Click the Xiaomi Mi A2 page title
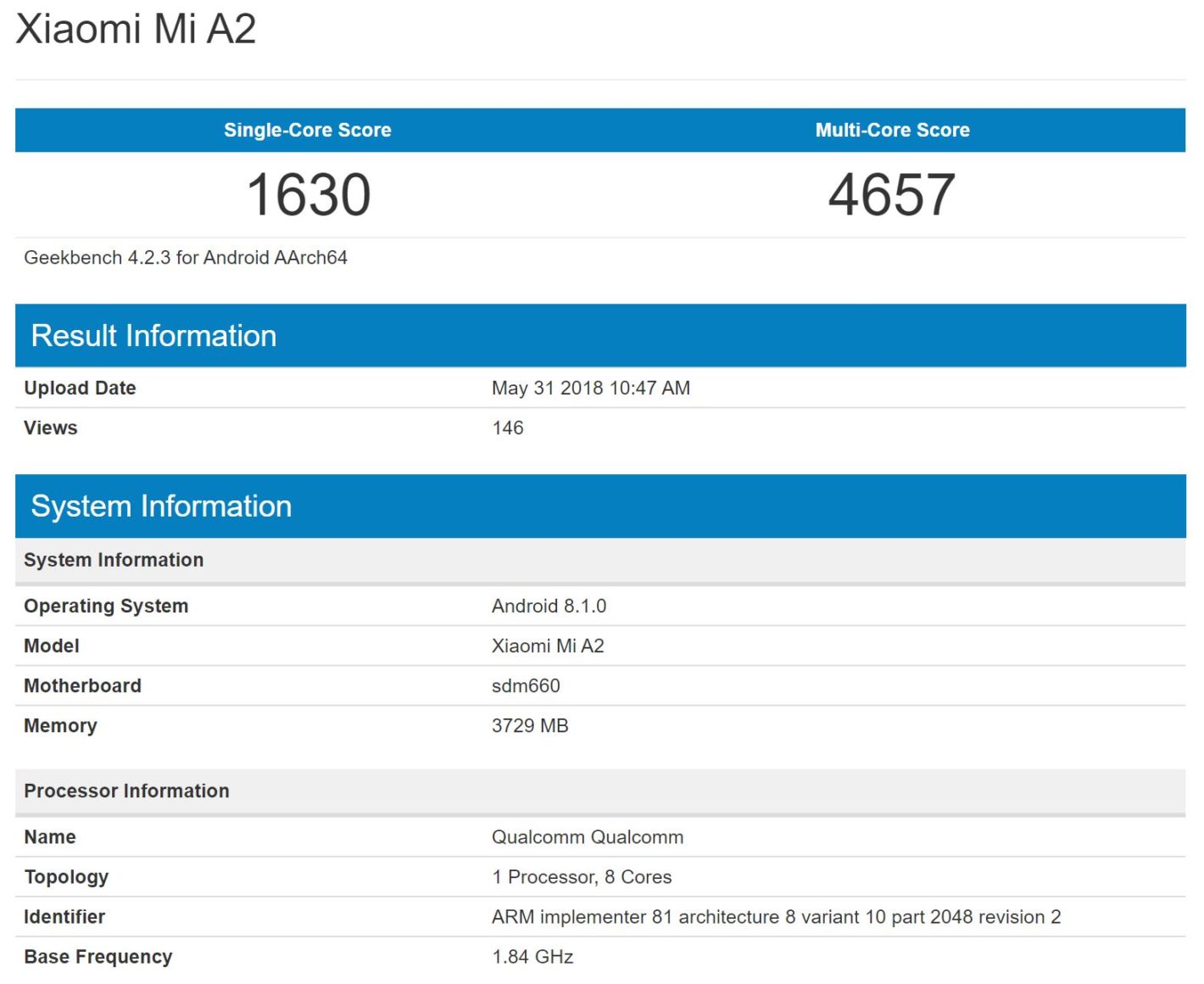This screenshot has width=1204, height=984. (136, 29)
